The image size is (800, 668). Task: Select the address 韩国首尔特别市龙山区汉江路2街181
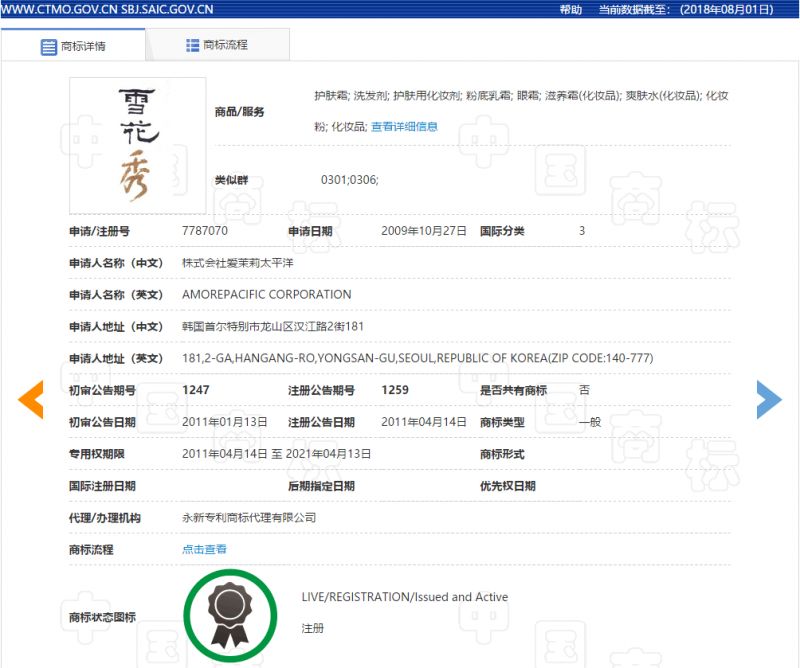coord(273,326)
